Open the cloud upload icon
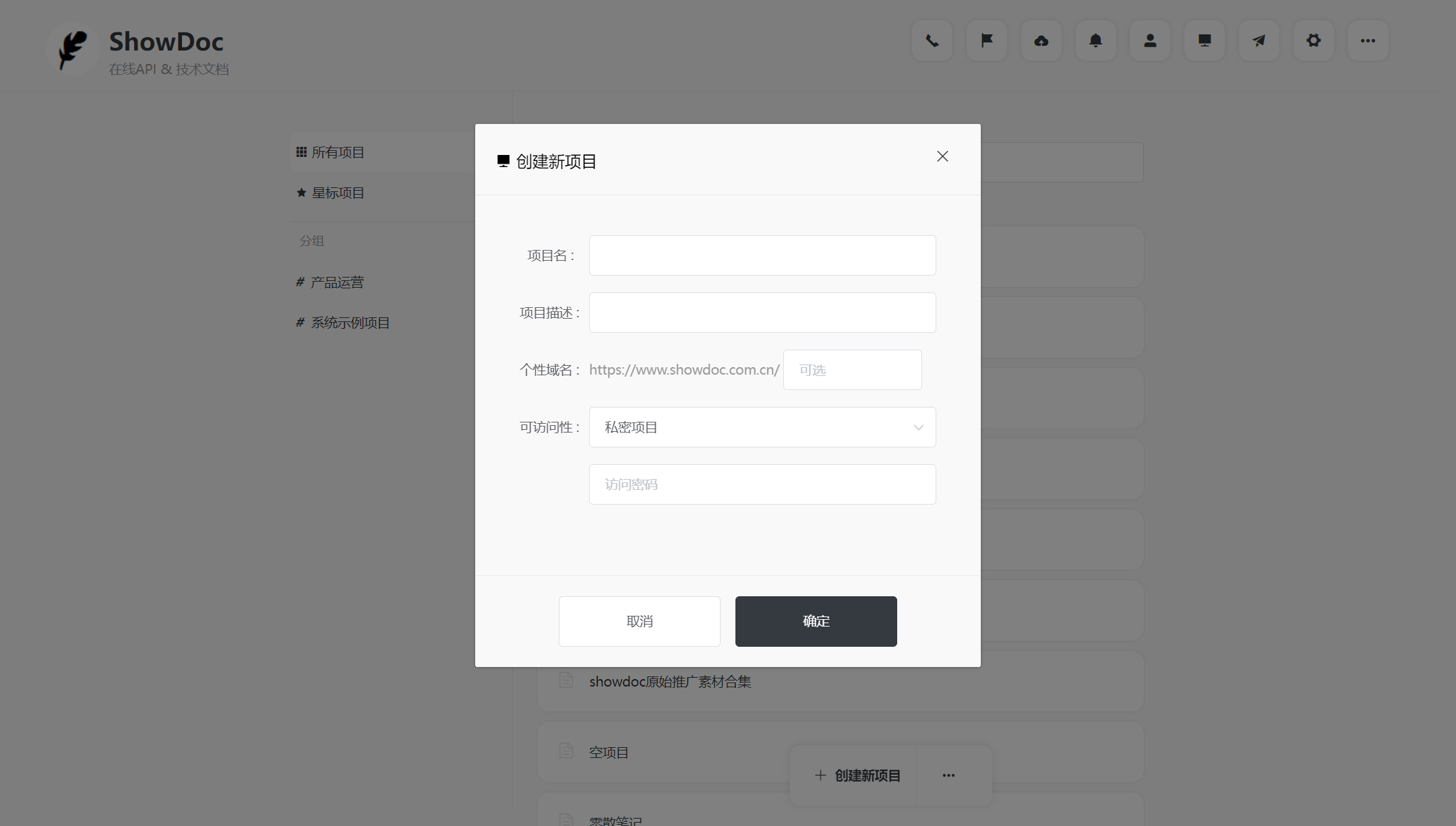Image resolution: width=1456 pixels, height=826 pixels. pyautogui.click(x=1041, y=40)
